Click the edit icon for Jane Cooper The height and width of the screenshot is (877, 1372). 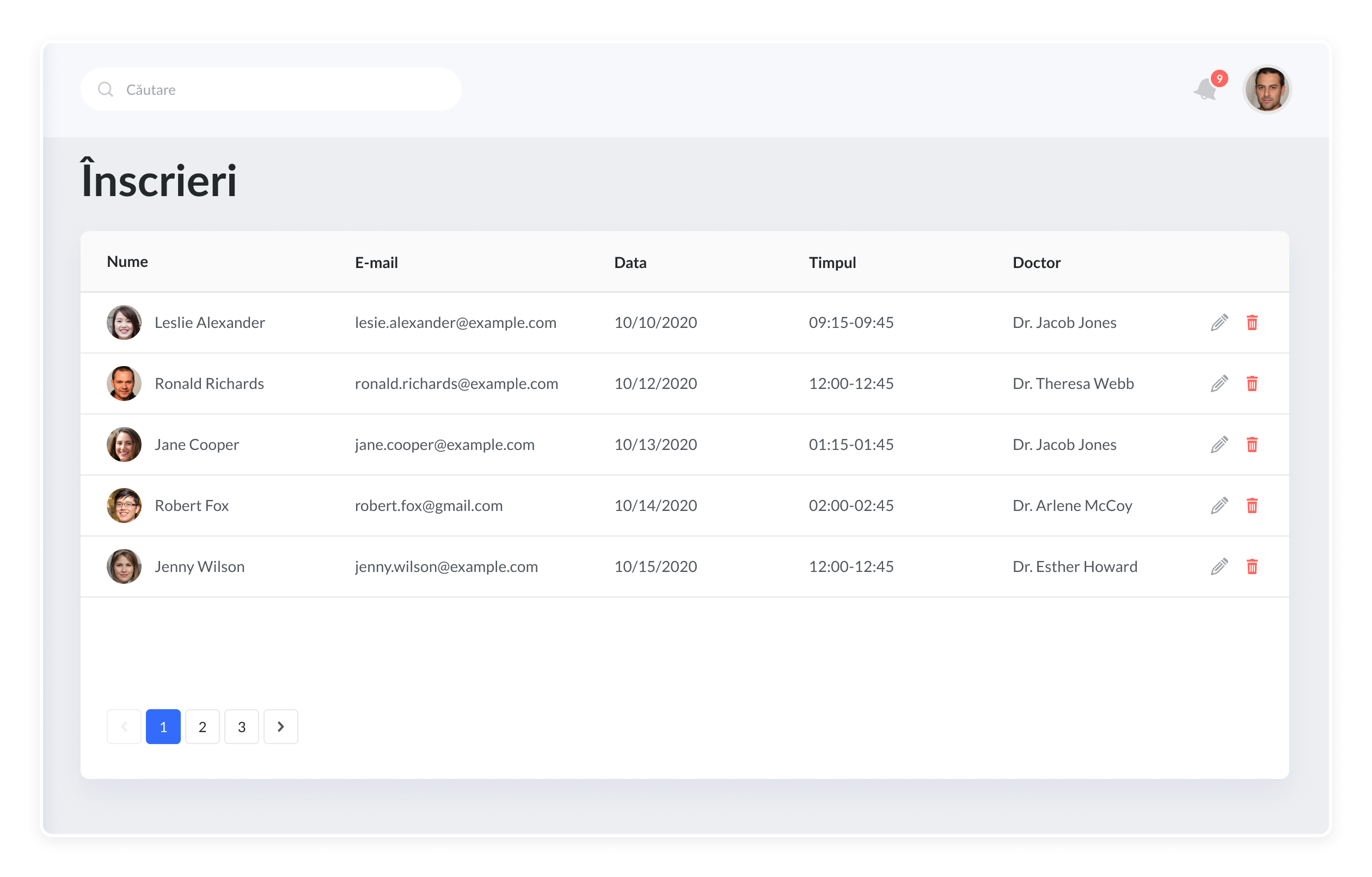pos(1219,444)
